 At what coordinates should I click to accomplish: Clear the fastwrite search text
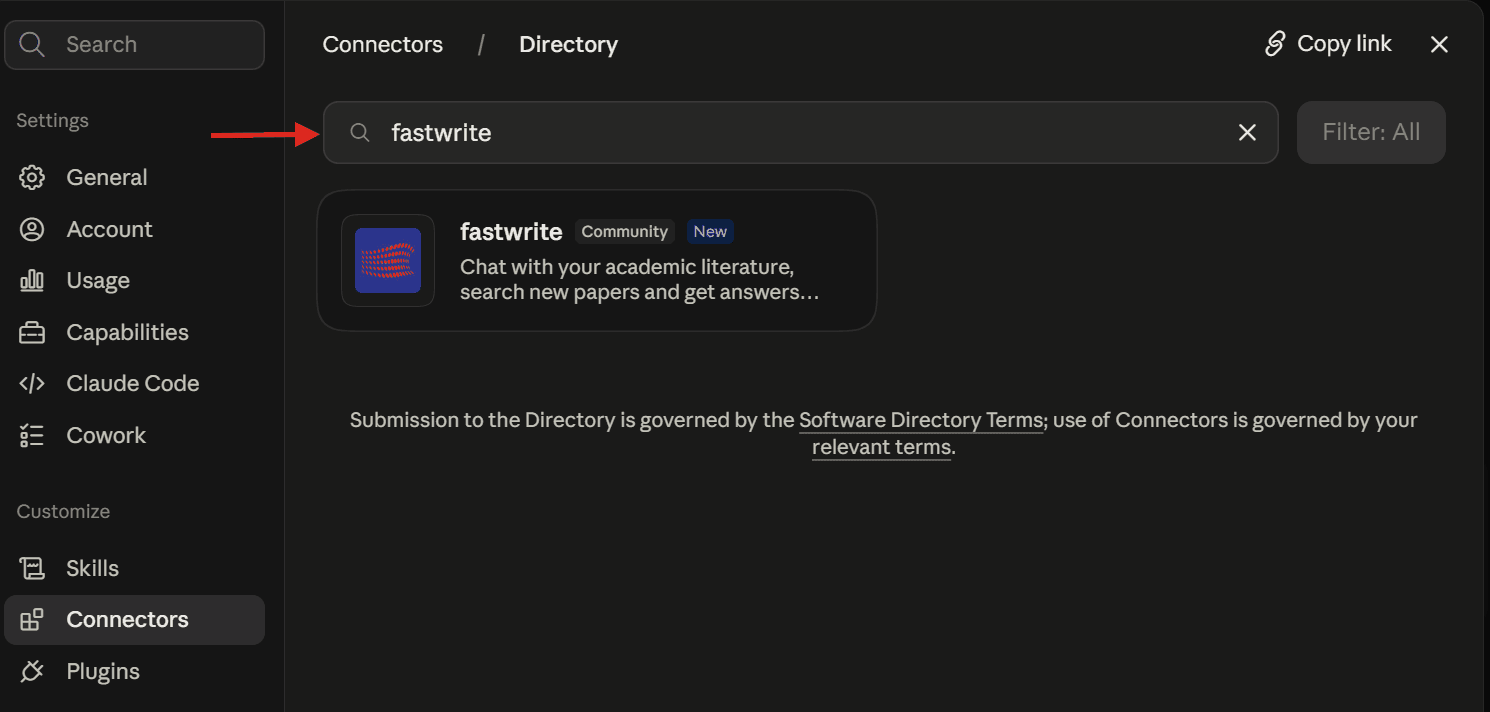pyautogui.click(x=1247, y=132)
